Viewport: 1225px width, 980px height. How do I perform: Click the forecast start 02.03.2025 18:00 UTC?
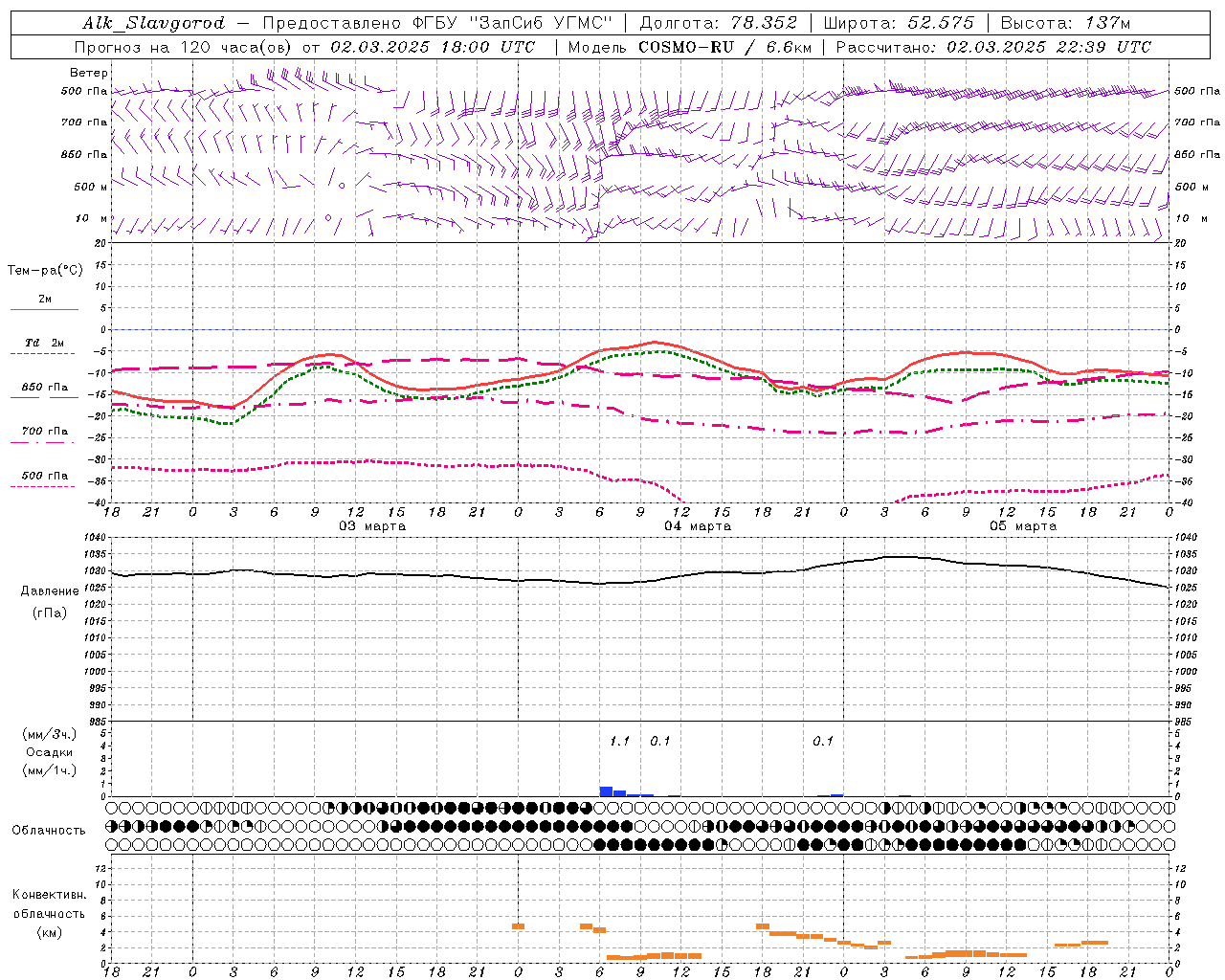(433, 46)
